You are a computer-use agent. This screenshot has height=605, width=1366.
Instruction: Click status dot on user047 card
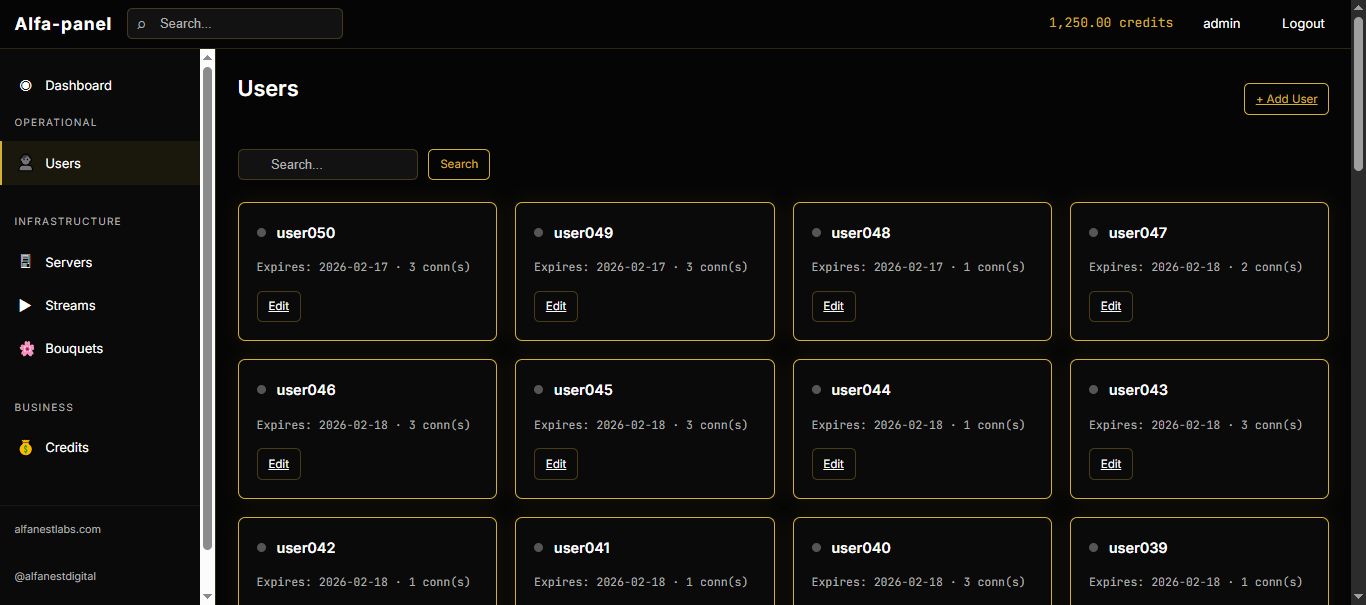[1093, 233]
